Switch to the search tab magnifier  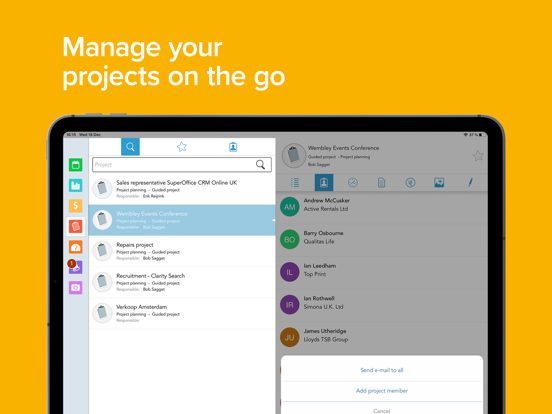pyautogui.click(x=130, y=147)
